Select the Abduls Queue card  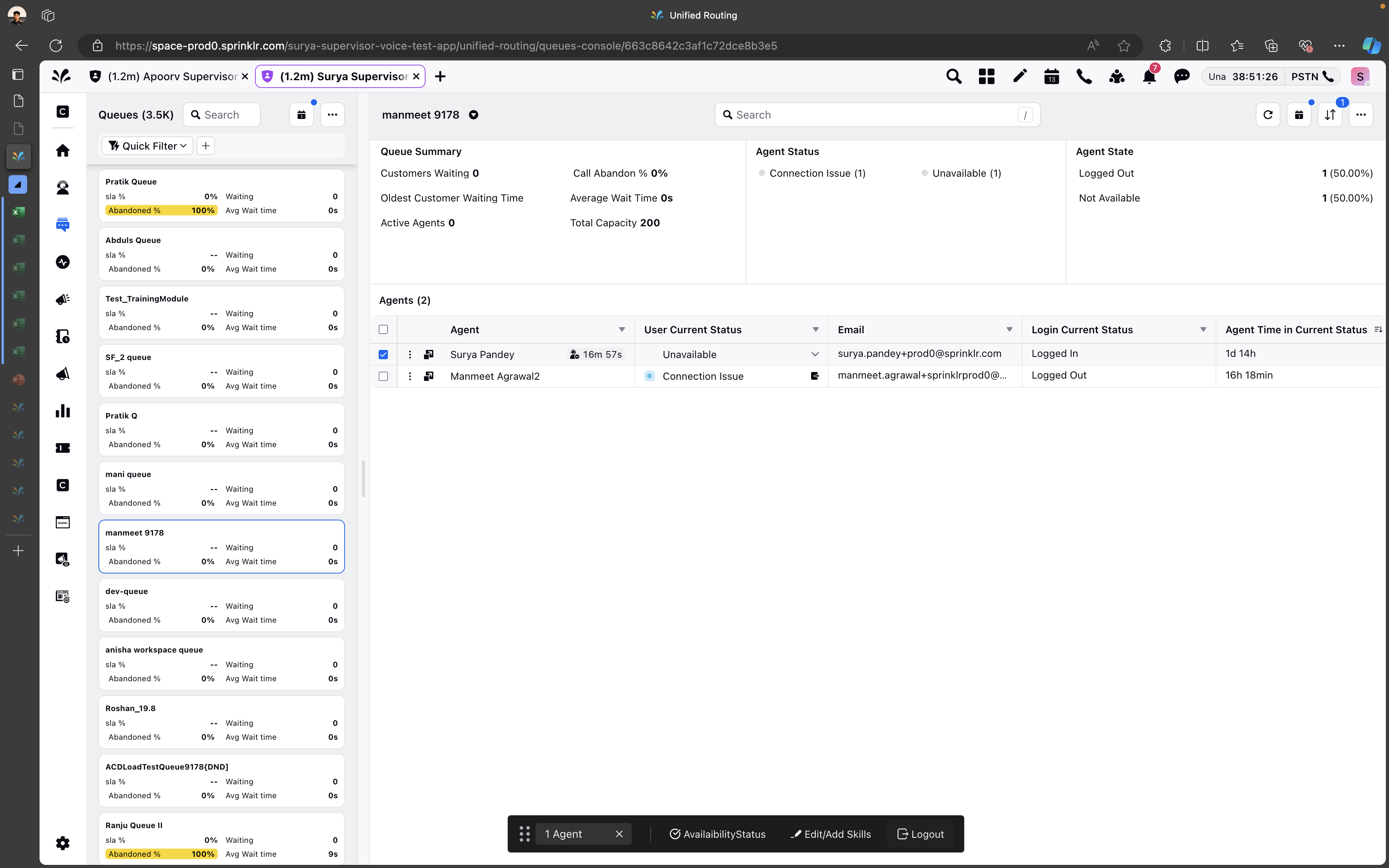click(222, 254)
